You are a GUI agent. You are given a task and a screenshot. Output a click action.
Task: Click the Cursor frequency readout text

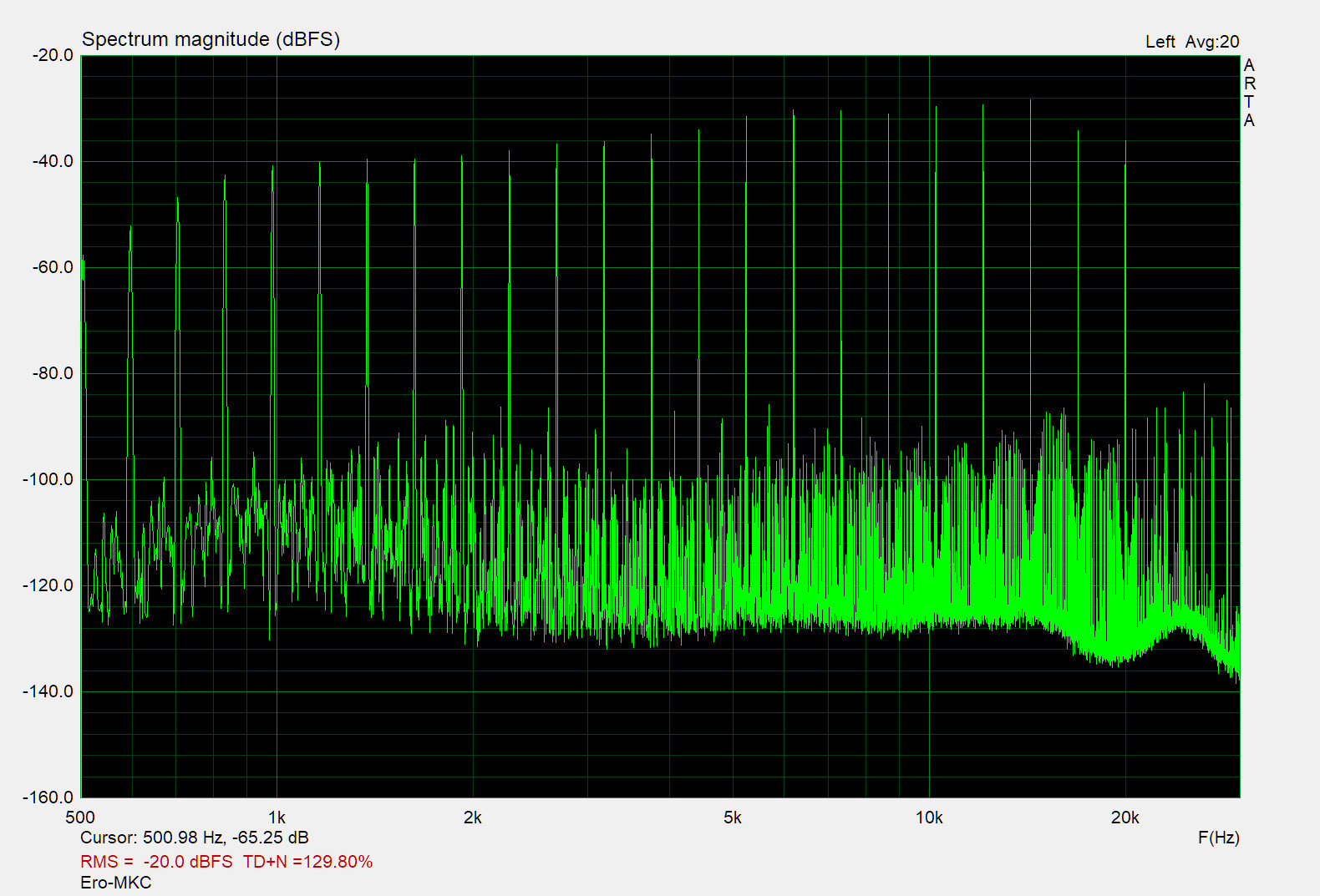pyautogui.click(x=194, y=838)
